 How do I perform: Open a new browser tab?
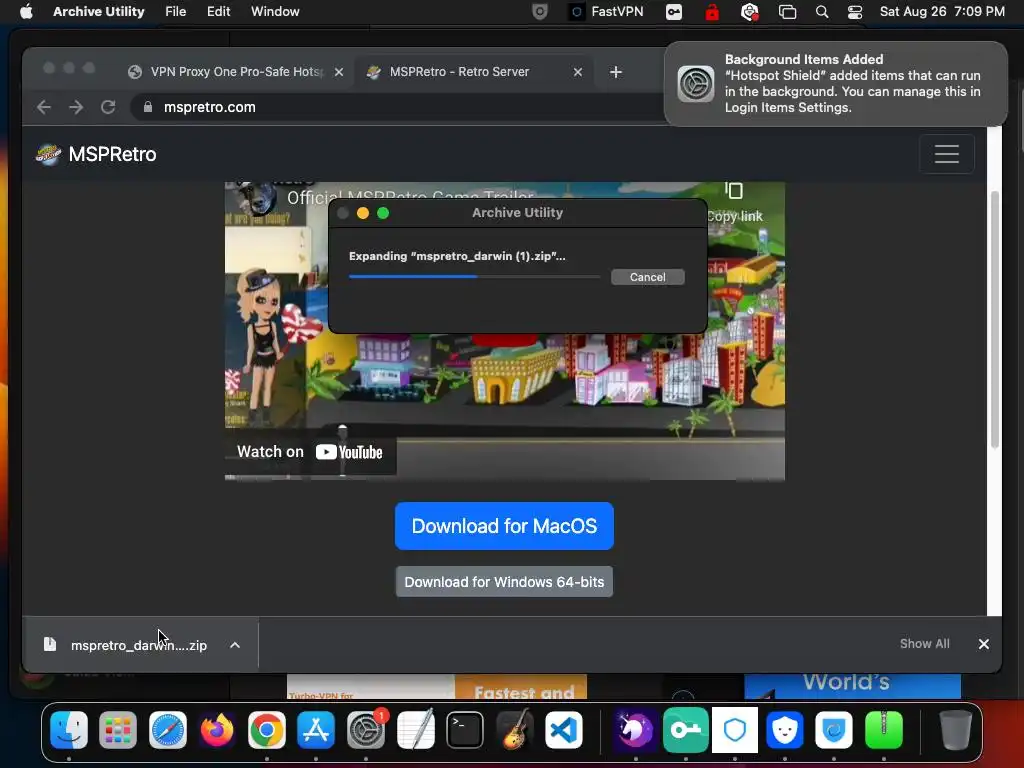tap(616, 72)
